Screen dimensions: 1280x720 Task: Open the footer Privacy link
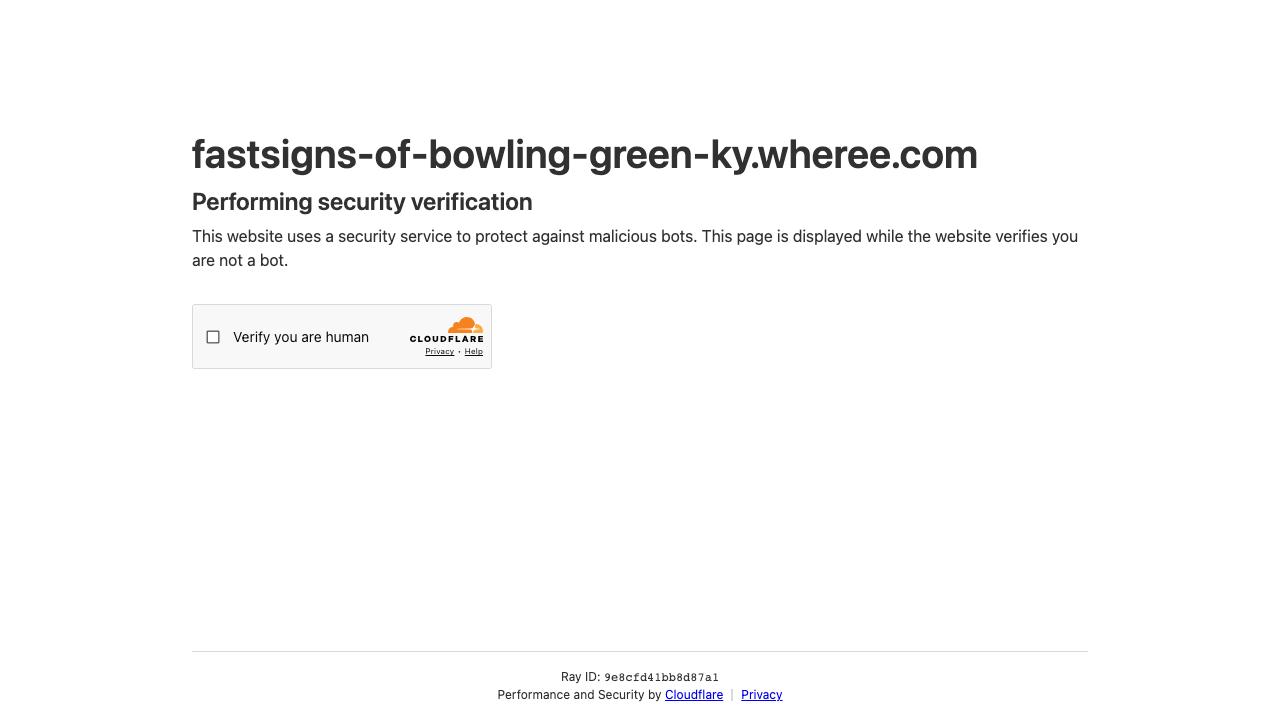[761, 695]
